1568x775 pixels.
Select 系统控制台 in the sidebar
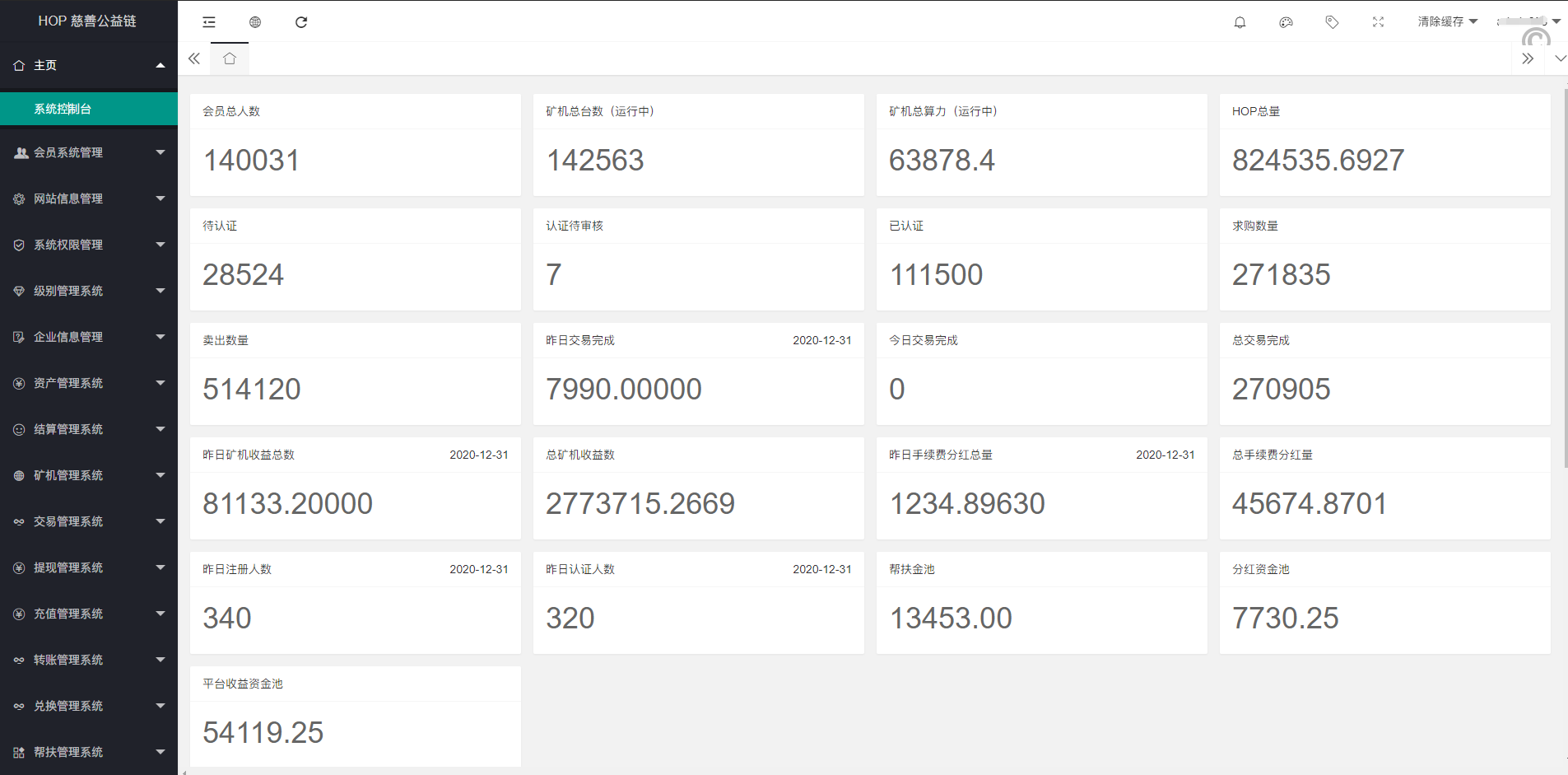click(88, 109)
